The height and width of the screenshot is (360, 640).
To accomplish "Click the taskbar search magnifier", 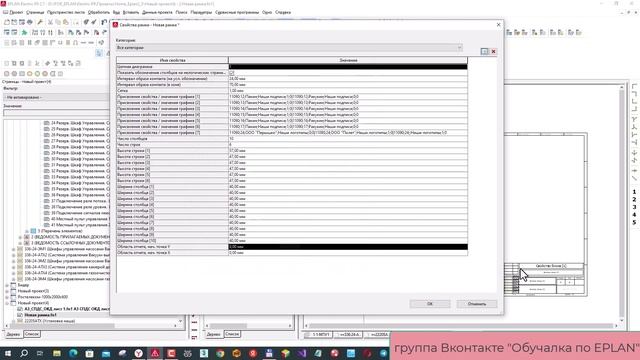I will point(24,353).
